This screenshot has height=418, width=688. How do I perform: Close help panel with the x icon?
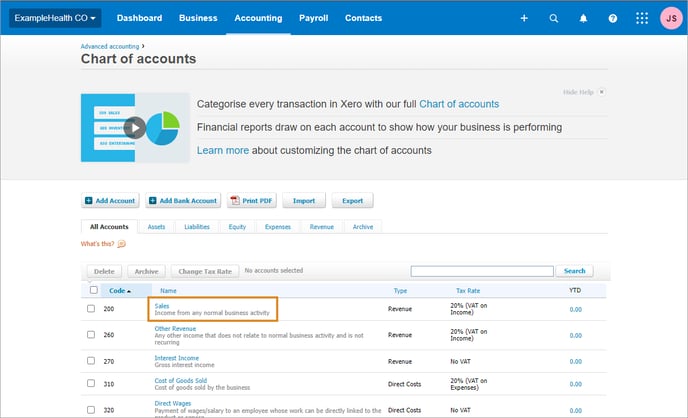(x=602, y=92)
